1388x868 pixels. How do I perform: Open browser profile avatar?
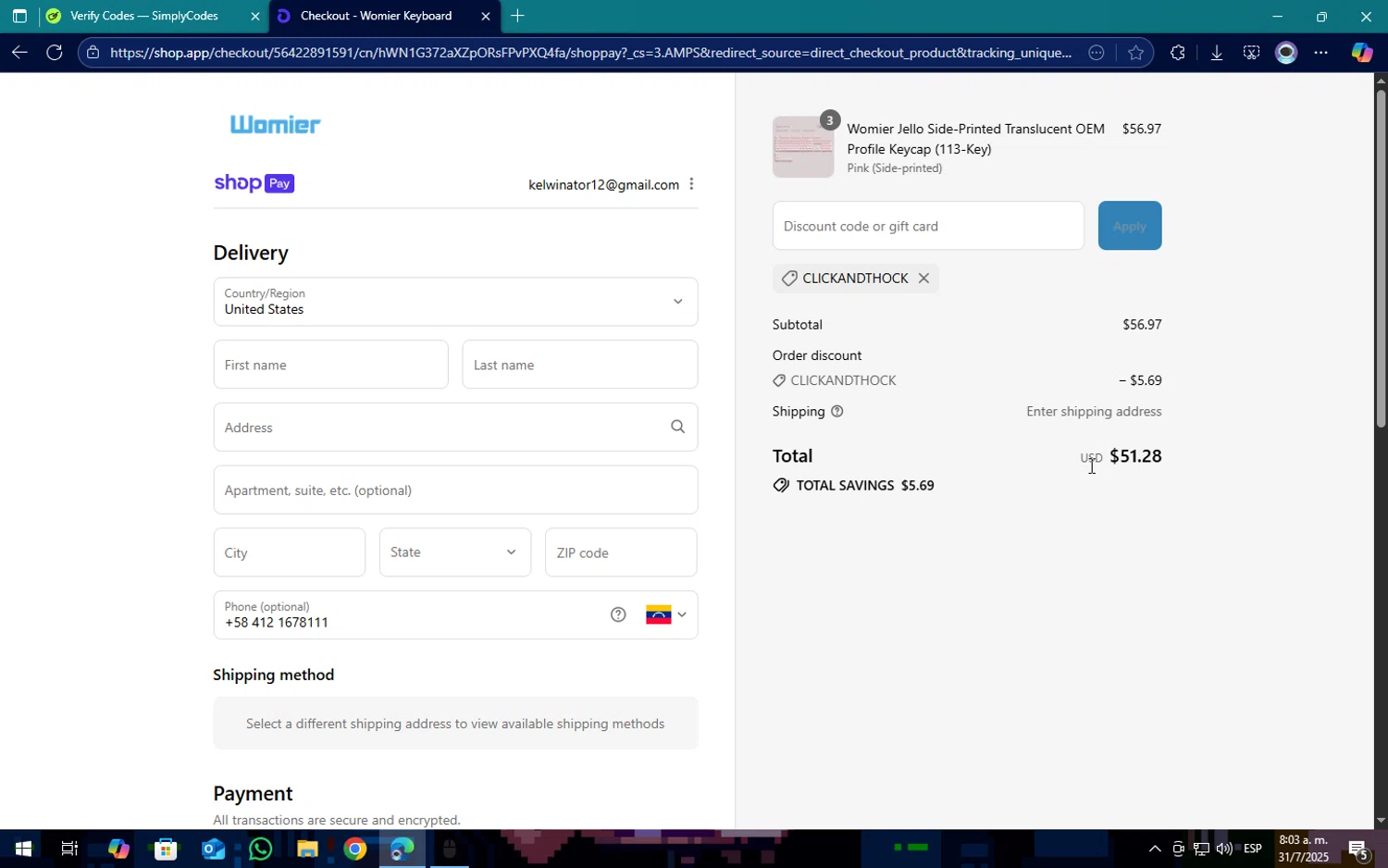coord(1286,53)
